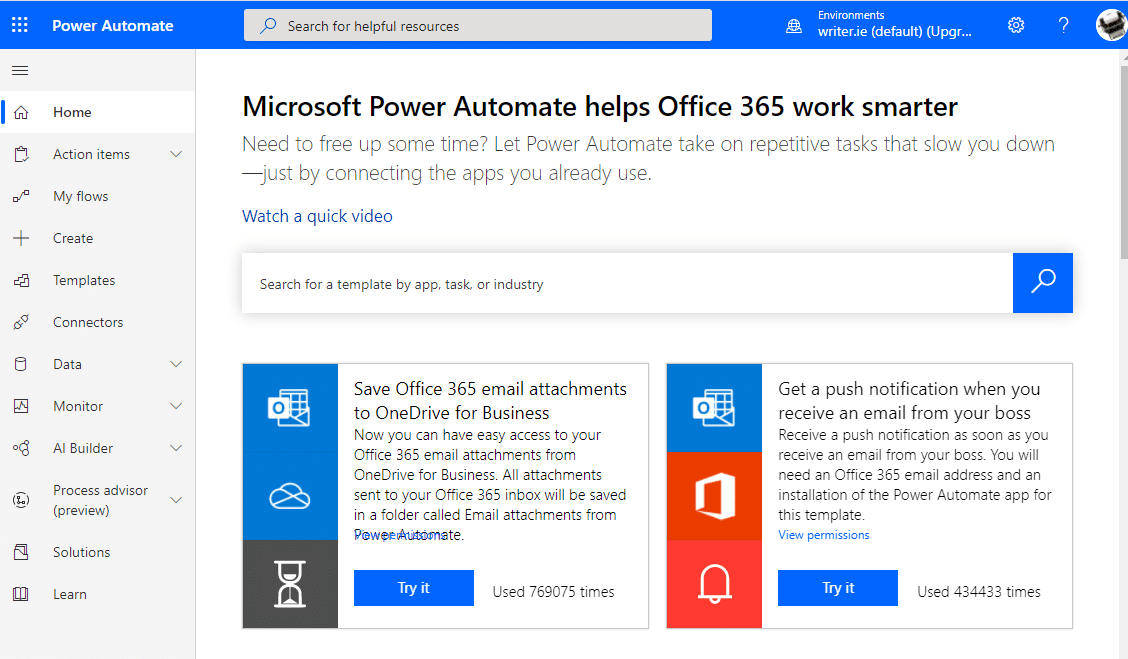
Task: Click the Watch a quick video link
Action: (317, 217)
